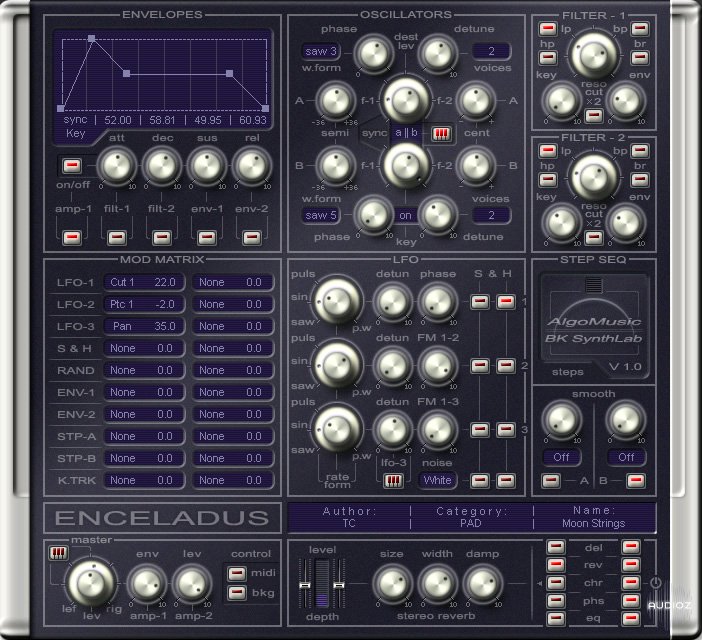The width and height of the screenshot is (702, 640).
Task: Click the right reverb level slider handle
Action: (339, 585)
